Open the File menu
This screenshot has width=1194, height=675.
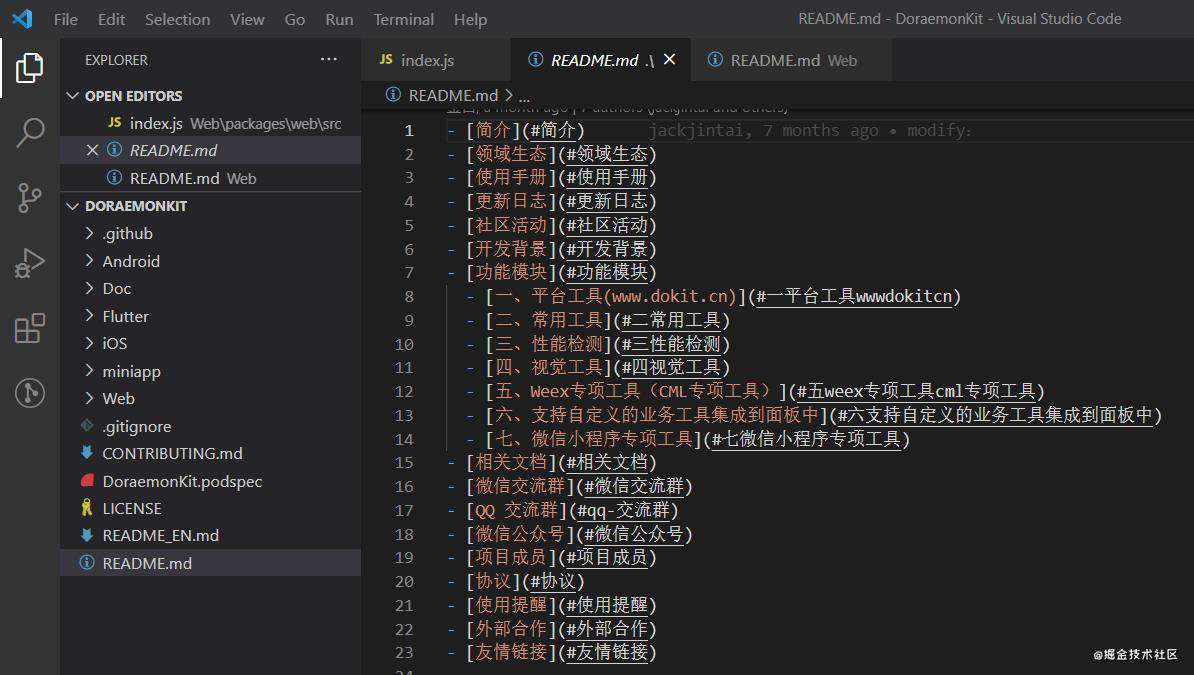tap(65, 19)
